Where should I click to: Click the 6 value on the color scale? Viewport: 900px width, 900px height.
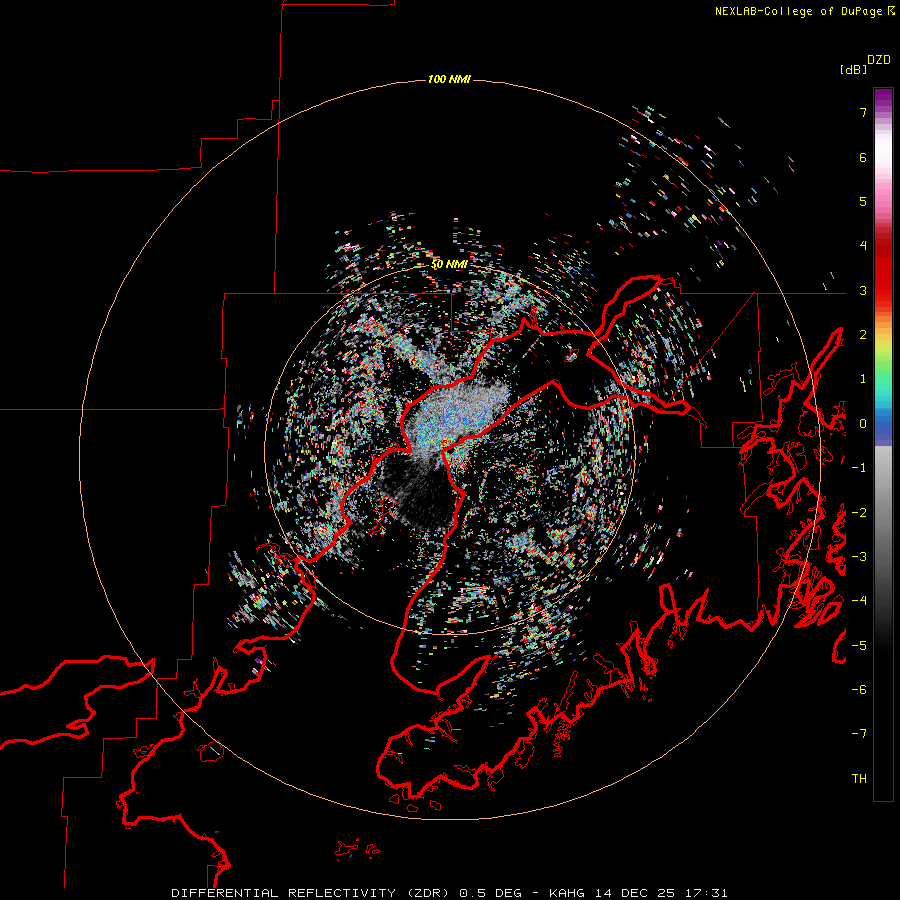[x=863, y=157]
